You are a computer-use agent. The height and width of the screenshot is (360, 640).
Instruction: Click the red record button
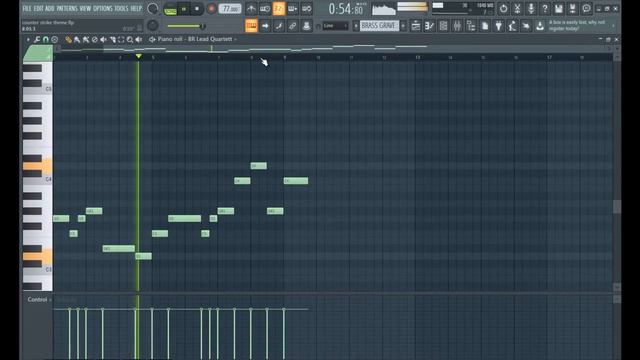coord(211,9)
